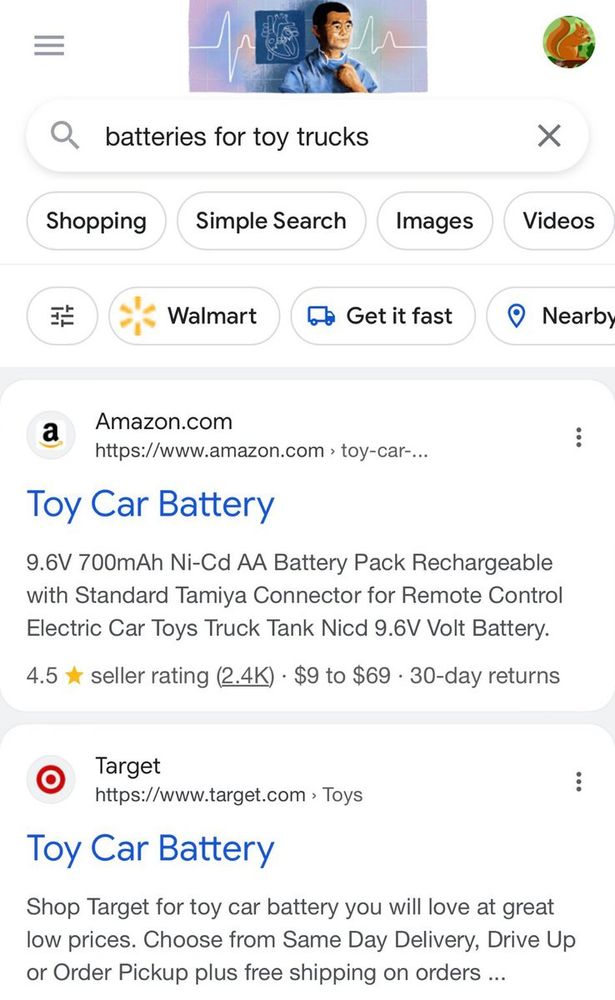Open the Simple Search tab
The image size is (615, 1000).
pyautogui.click(x=271, y=221)
